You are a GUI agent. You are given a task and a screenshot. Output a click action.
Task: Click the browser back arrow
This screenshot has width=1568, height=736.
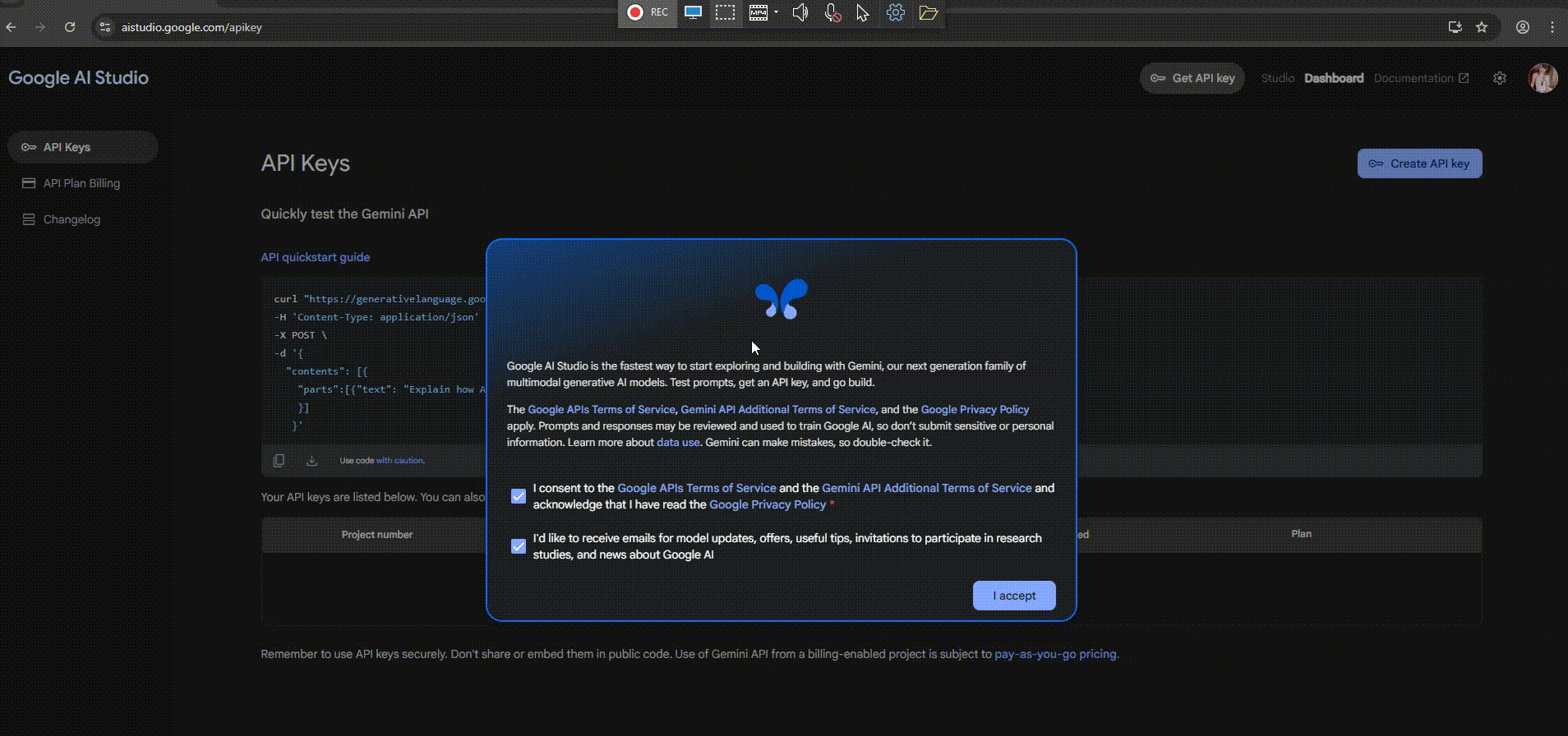pyautogui.click(x=12, y=27)
